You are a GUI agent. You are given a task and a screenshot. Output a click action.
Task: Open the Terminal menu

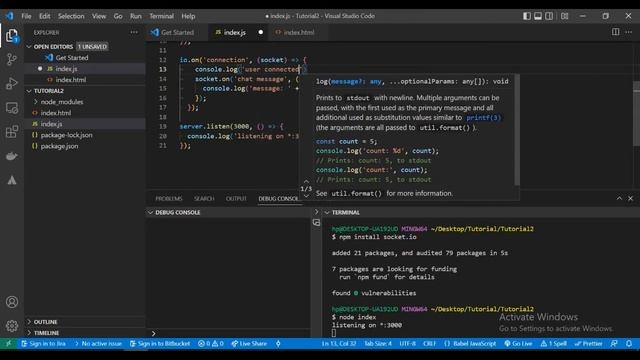tap(161, 16)
